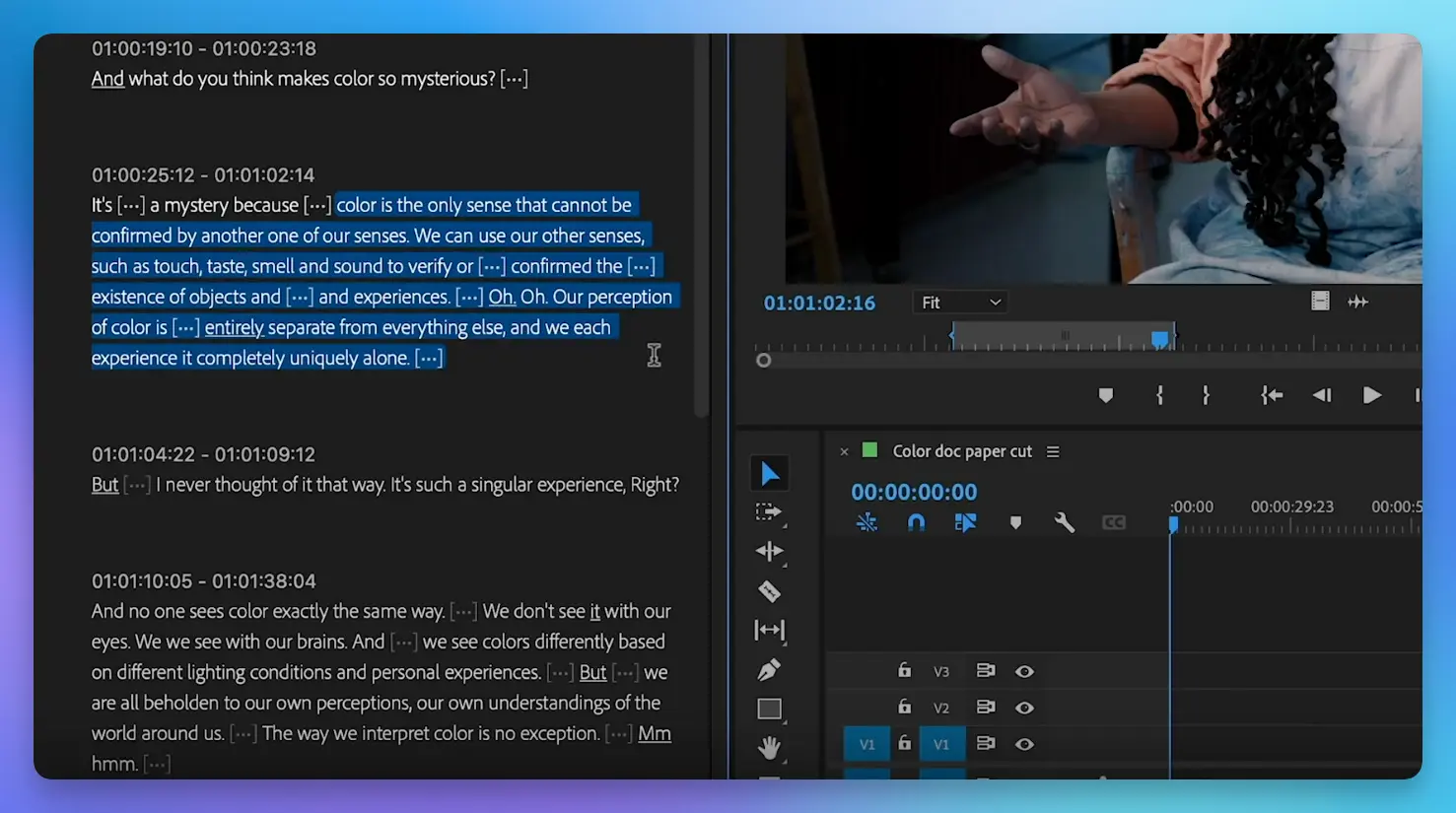
Task: Select the Razor tool
Action: pos(769,591)
